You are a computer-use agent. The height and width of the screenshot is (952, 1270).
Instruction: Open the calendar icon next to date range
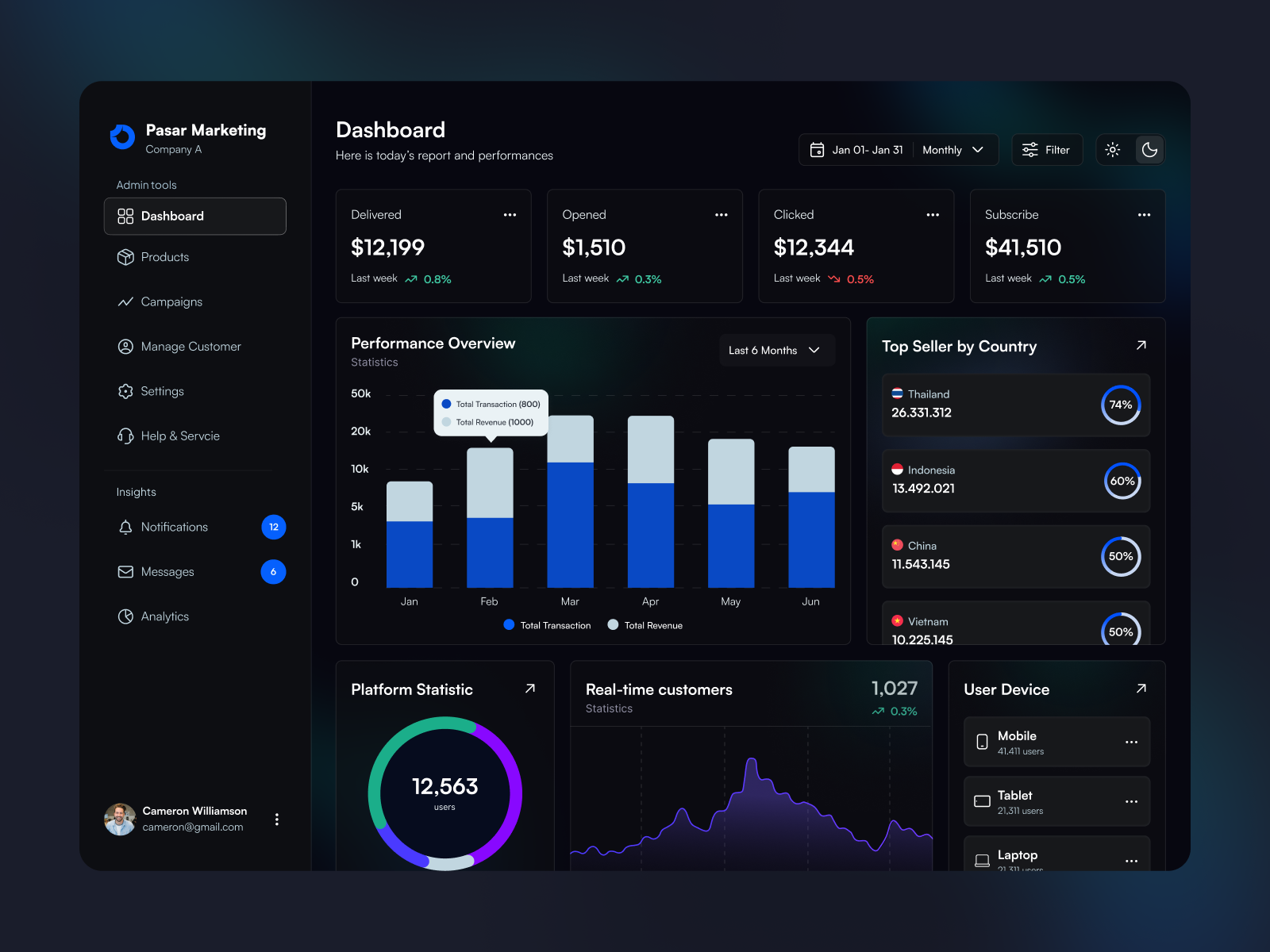coord(818,149)
